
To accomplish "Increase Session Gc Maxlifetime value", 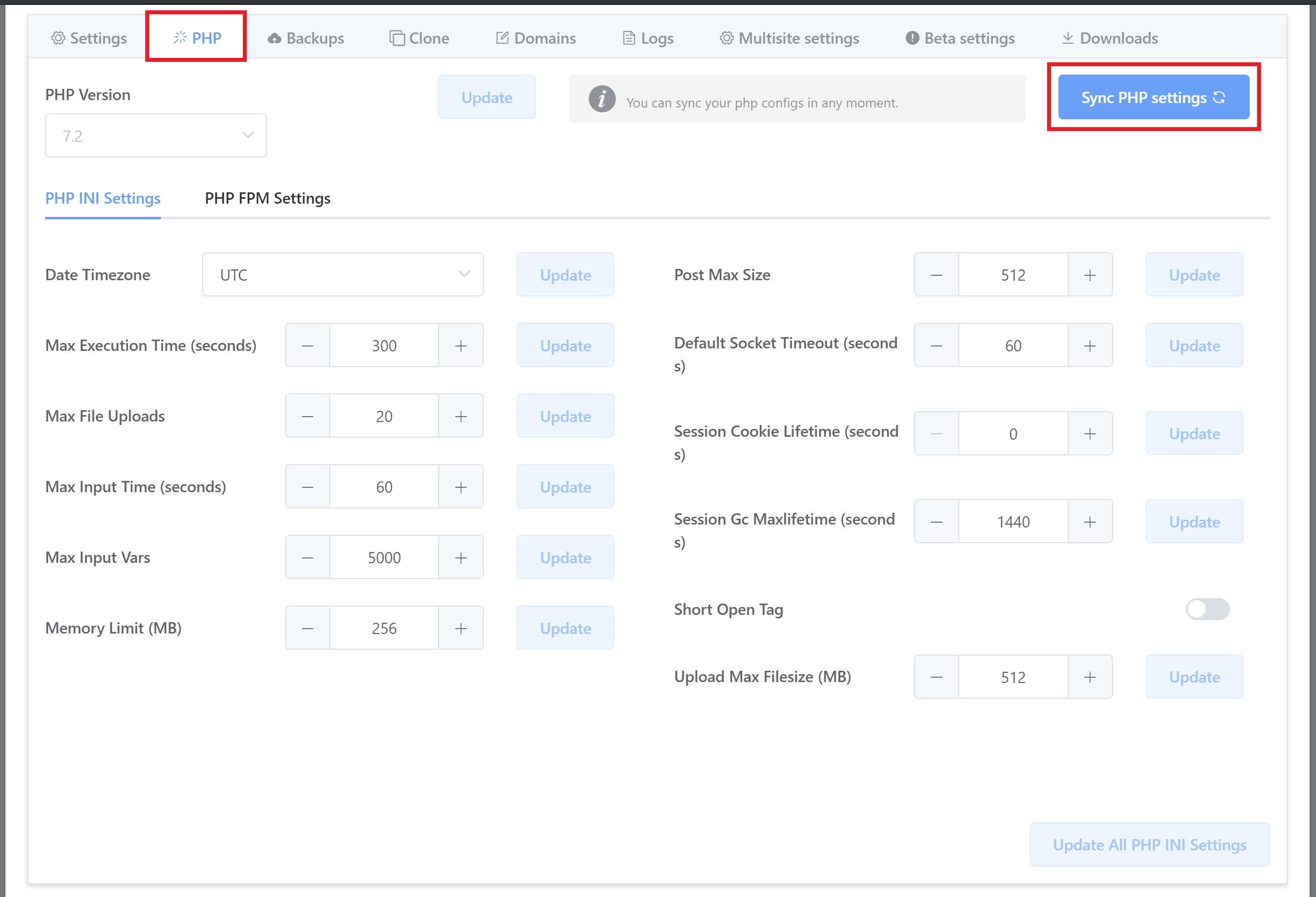I will coord(1090,522).
